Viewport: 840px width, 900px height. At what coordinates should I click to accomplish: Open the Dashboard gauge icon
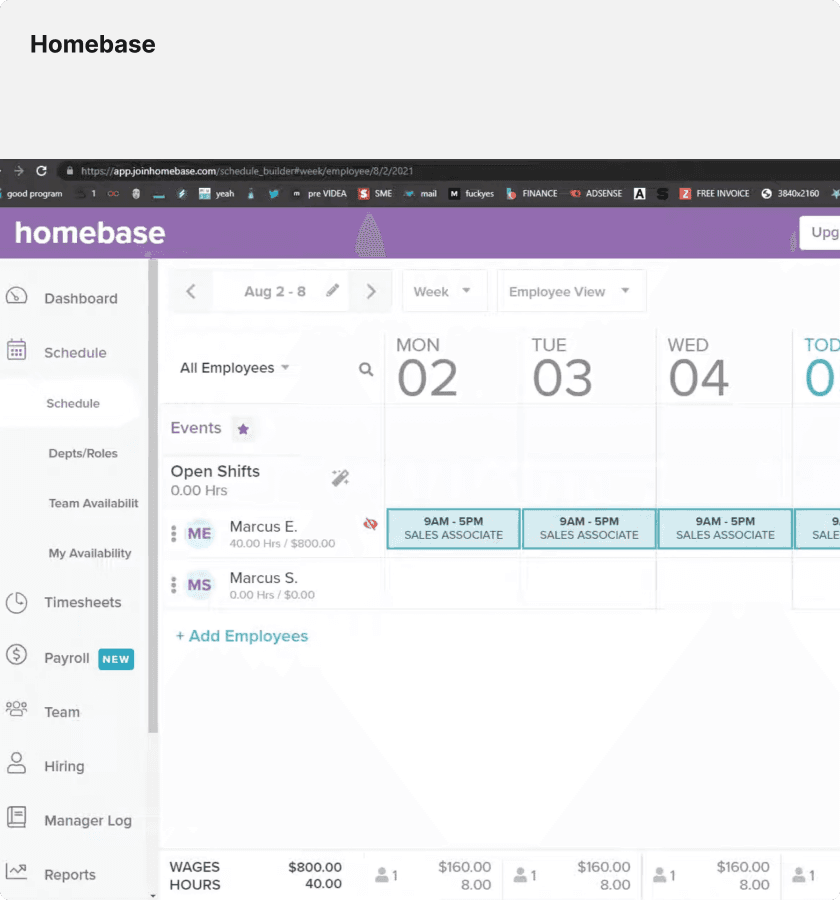17,296
